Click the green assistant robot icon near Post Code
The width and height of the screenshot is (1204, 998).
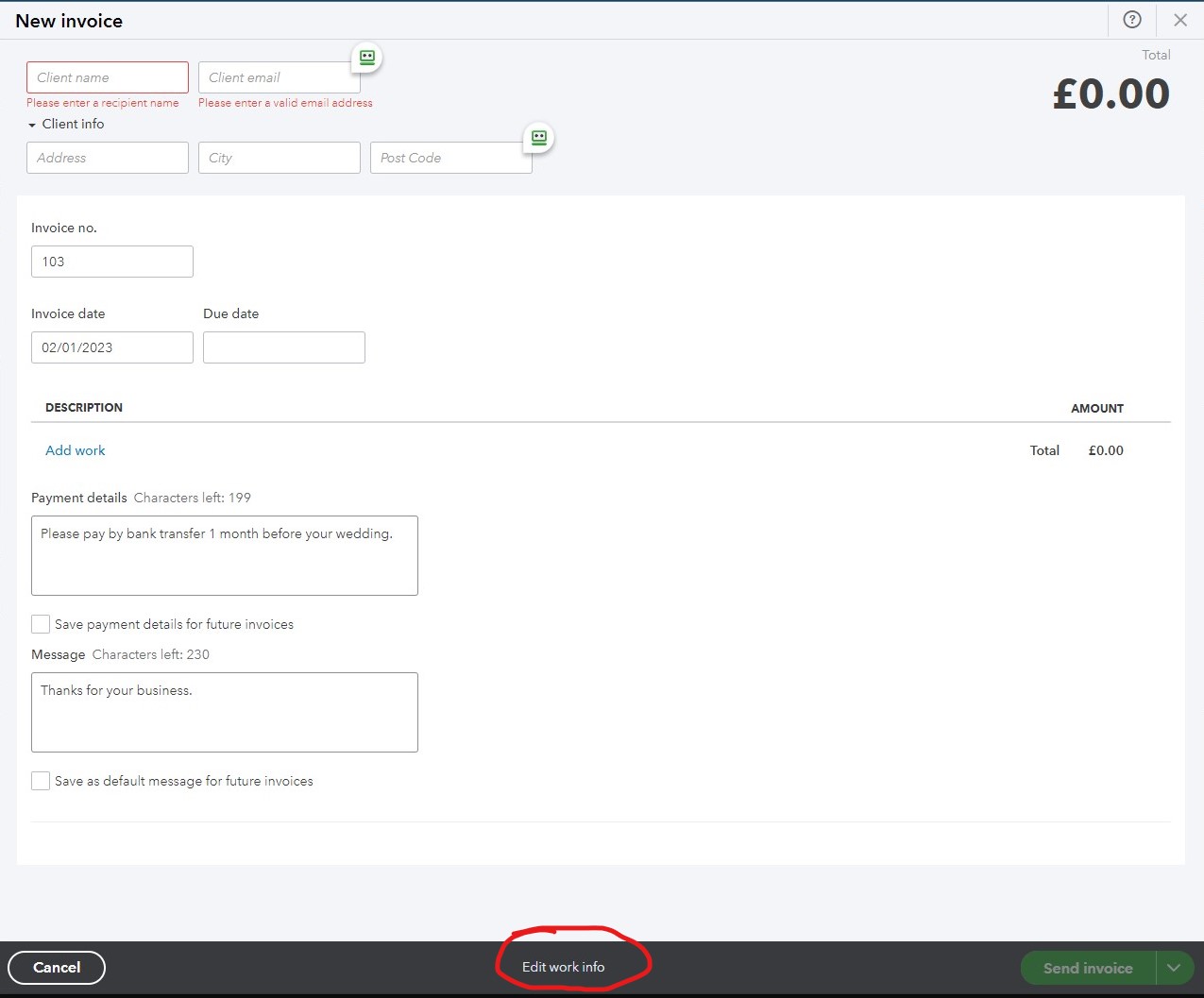tap(537, 138)
